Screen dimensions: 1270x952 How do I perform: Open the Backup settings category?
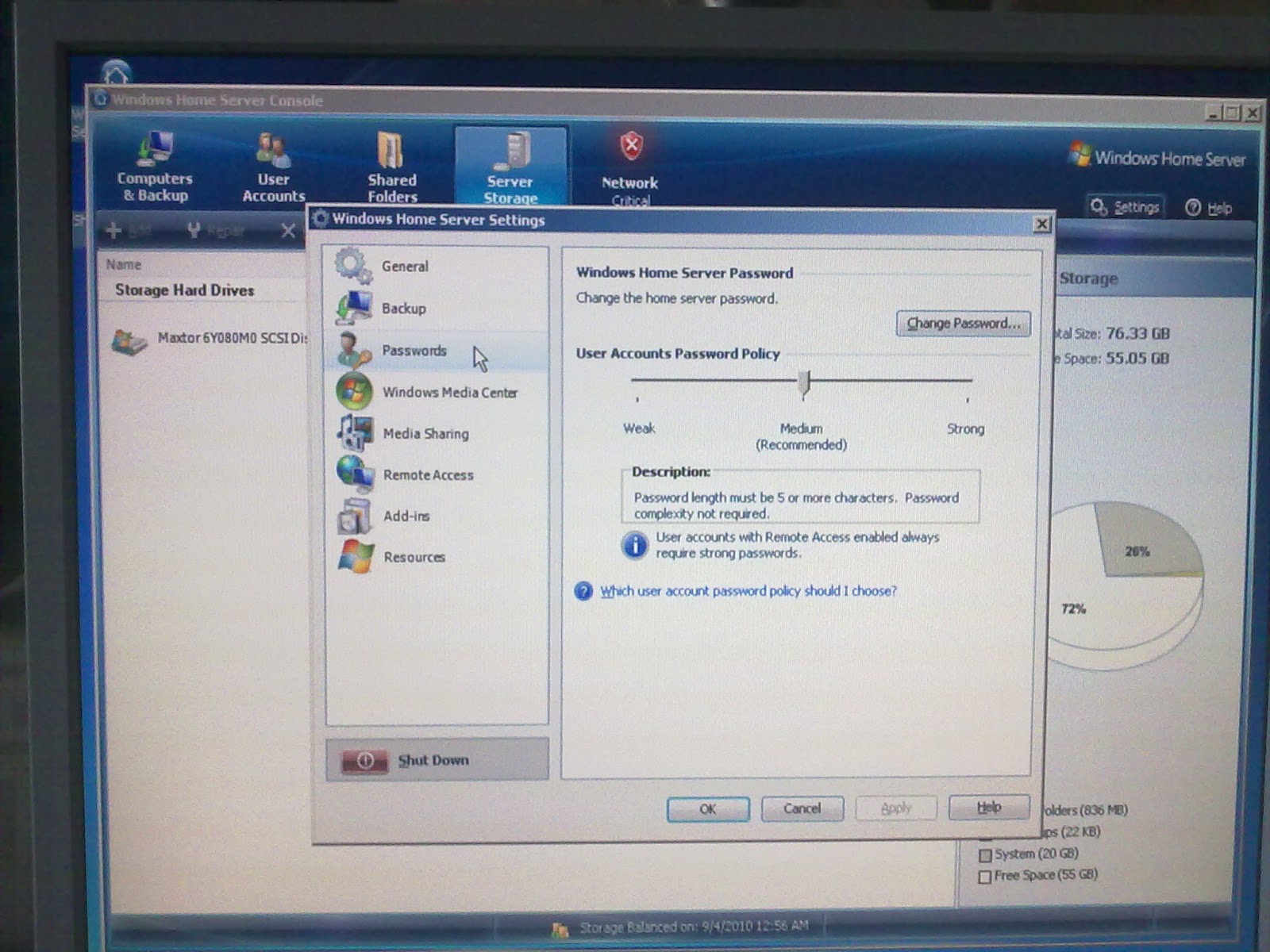(x=436, y=308)
